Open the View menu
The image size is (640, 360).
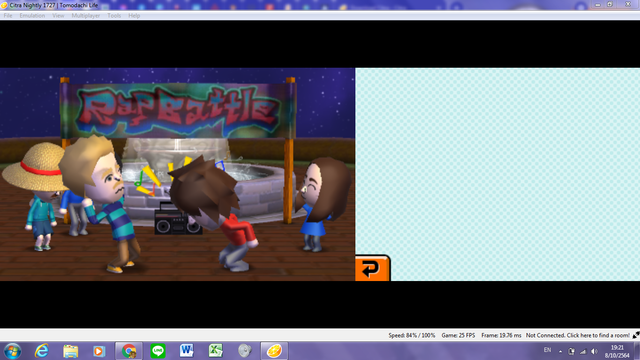tap(58, 16)
